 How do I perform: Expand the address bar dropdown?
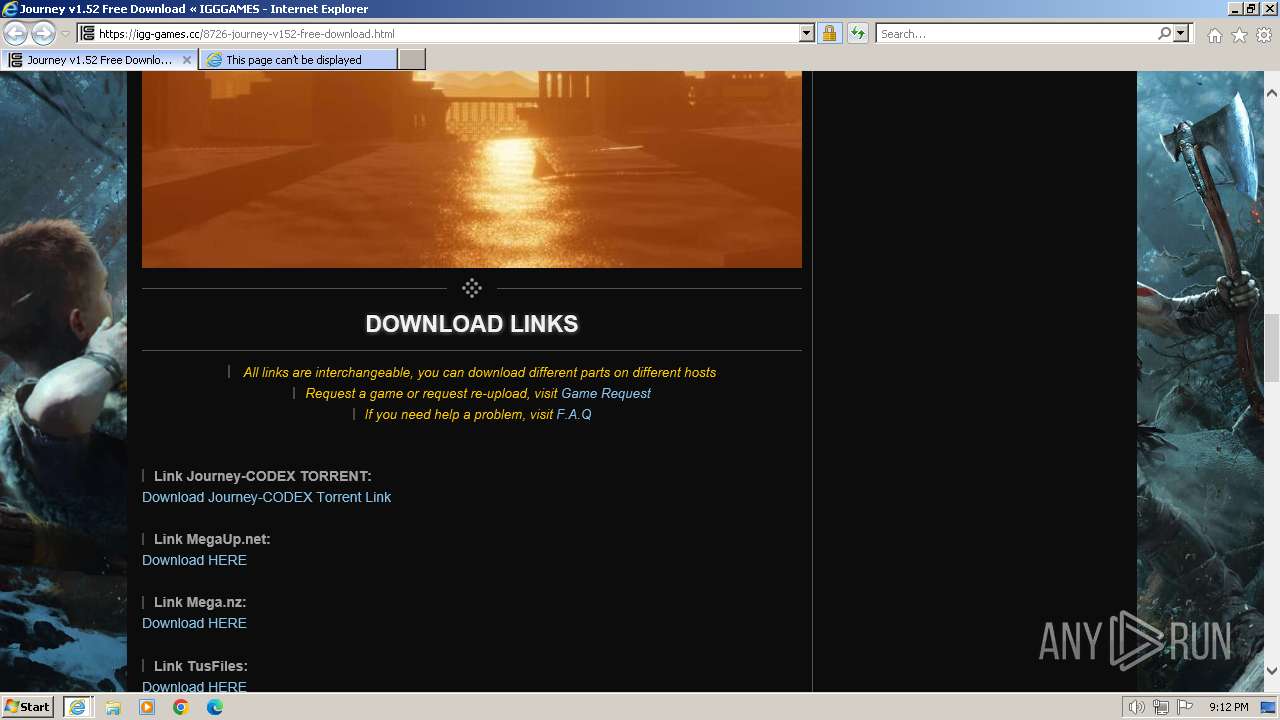pos(807,33)
